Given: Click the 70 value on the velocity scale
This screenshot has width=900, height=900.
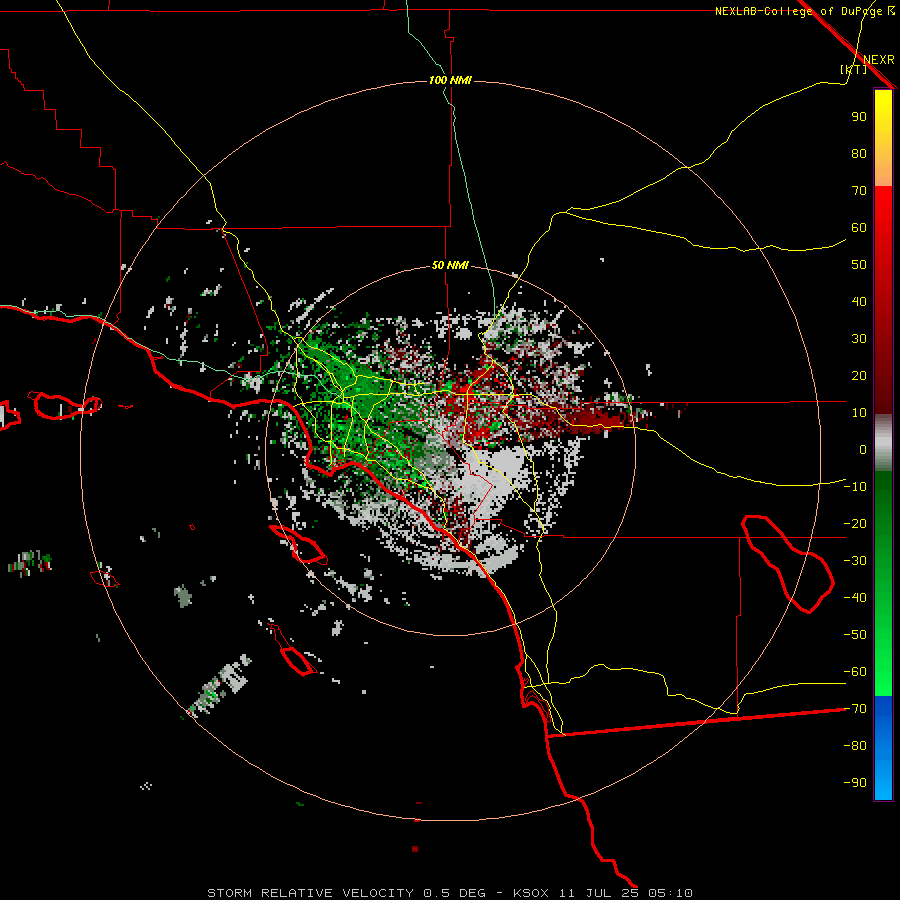Looking at the screenshot, I should point(859,191).
